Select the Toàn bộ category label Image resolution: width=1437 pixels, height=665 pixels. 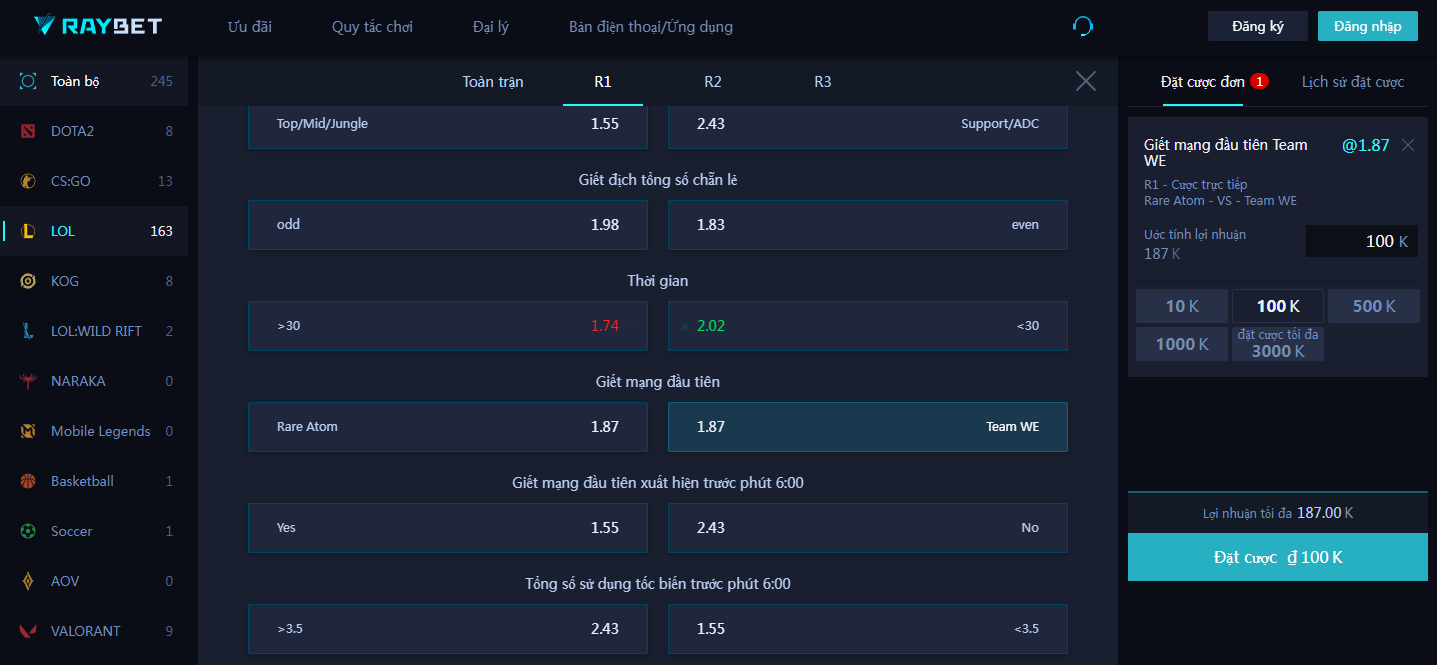[x=75, y=81]
